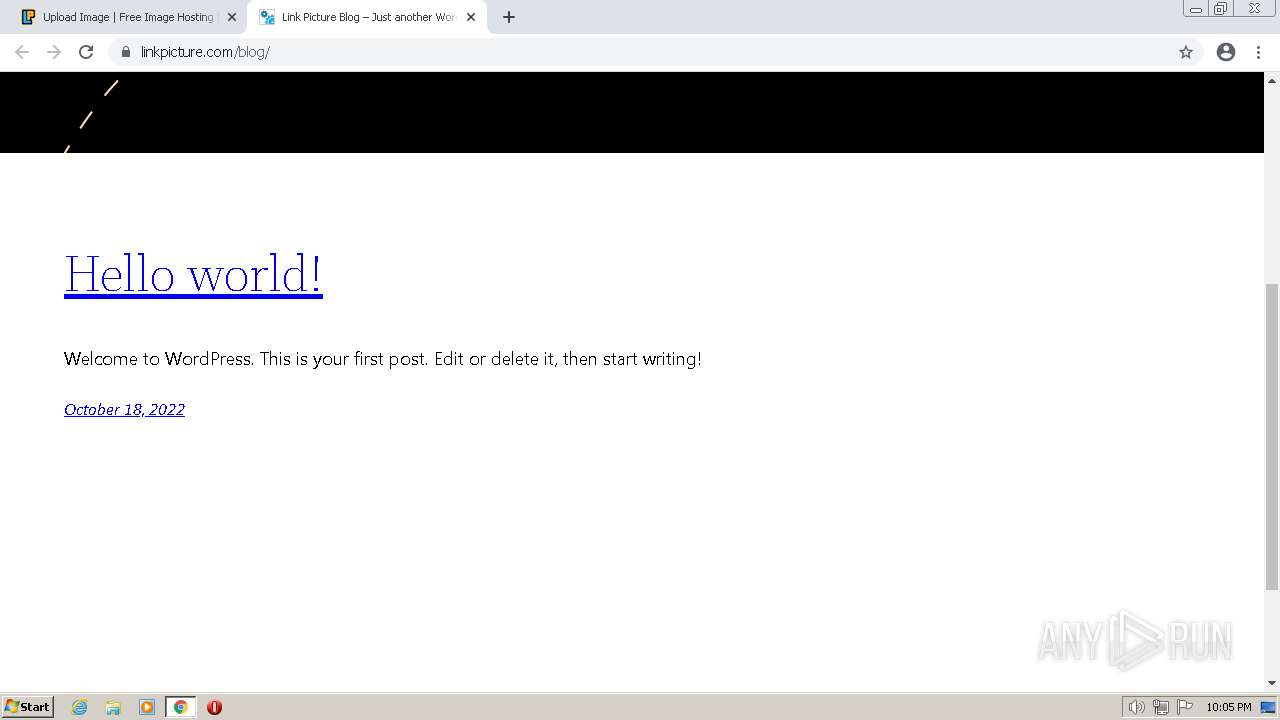Viewport: 1280px width, 720px height.
Task: Click the Link Picture Blog tab favicon
Action: tap(267, 17)
